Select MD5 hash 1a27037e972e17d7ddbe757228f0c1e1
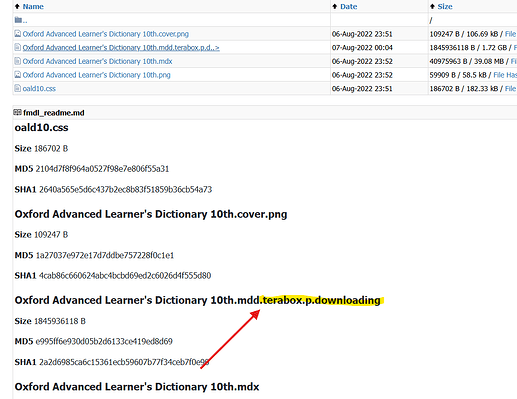Image resolution: width=517 pixels, height=399 pixels. pyautogui.click(x=105, y=255)
